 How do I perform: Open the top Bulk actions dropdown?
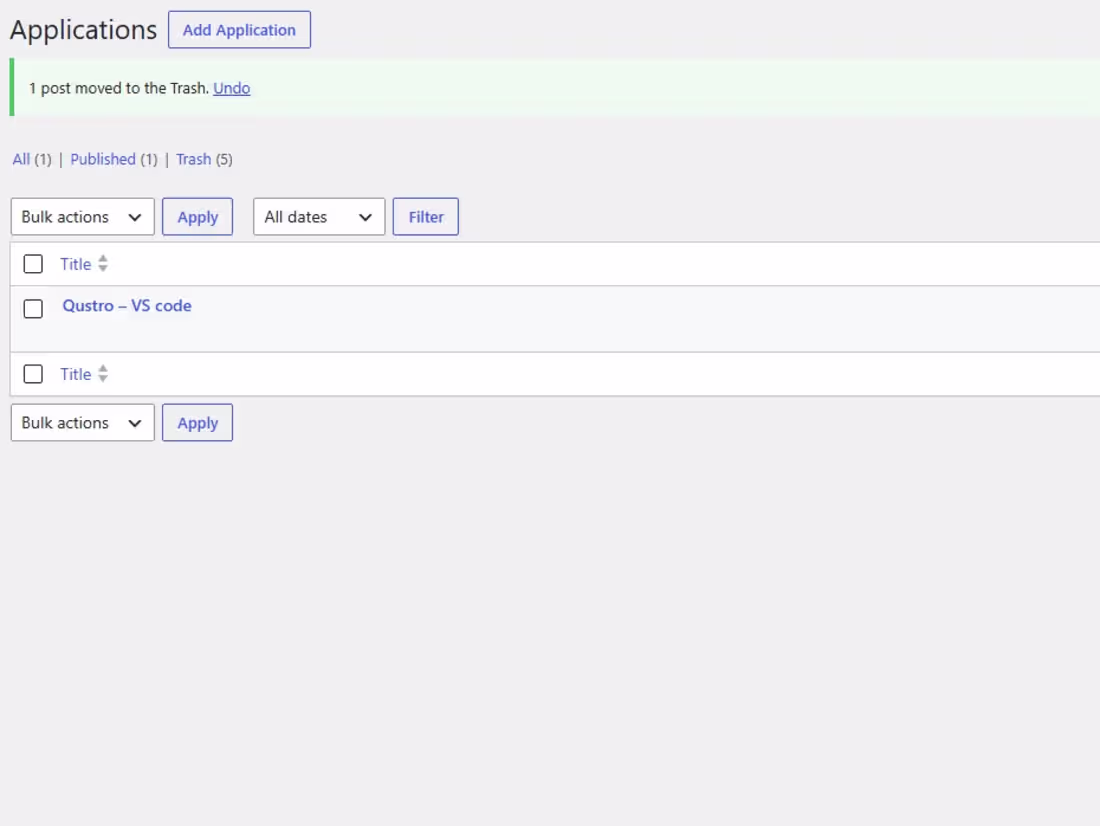coord(83,217)
